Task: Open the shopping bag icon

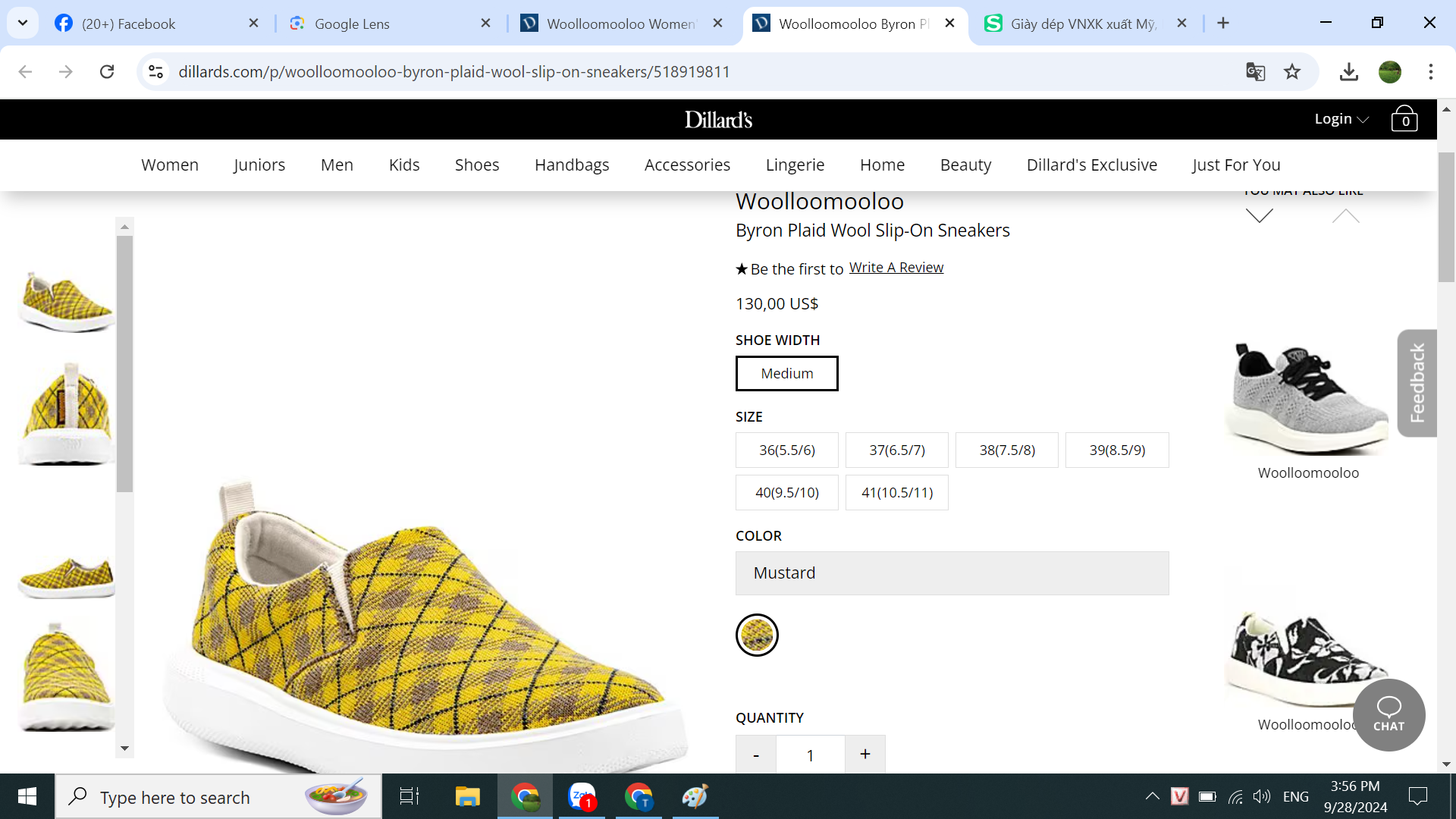Action: pos(1404,119)
